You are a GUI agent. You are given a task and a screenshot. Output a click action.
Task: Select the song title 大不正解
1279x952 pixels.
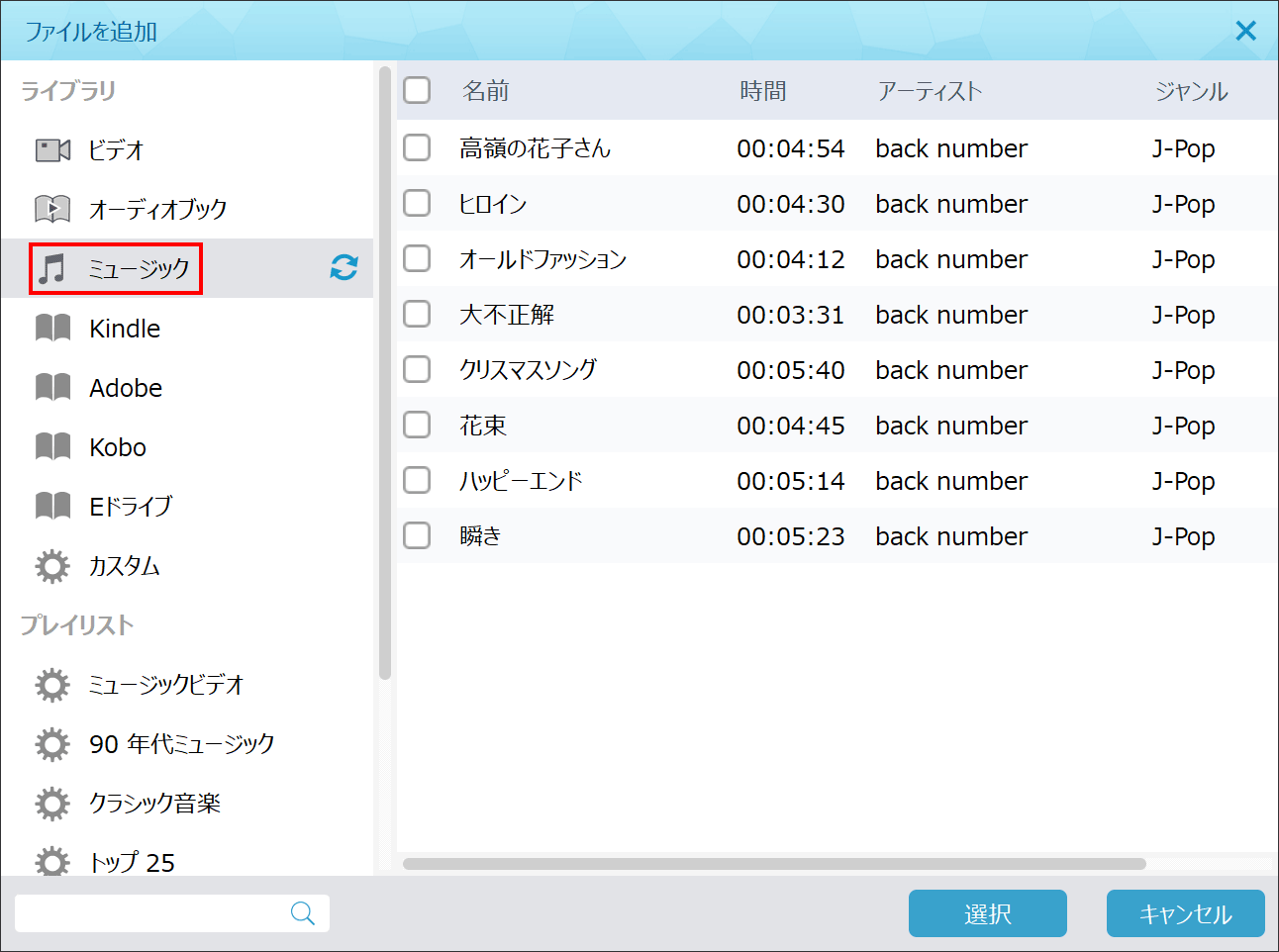point(507,315)
